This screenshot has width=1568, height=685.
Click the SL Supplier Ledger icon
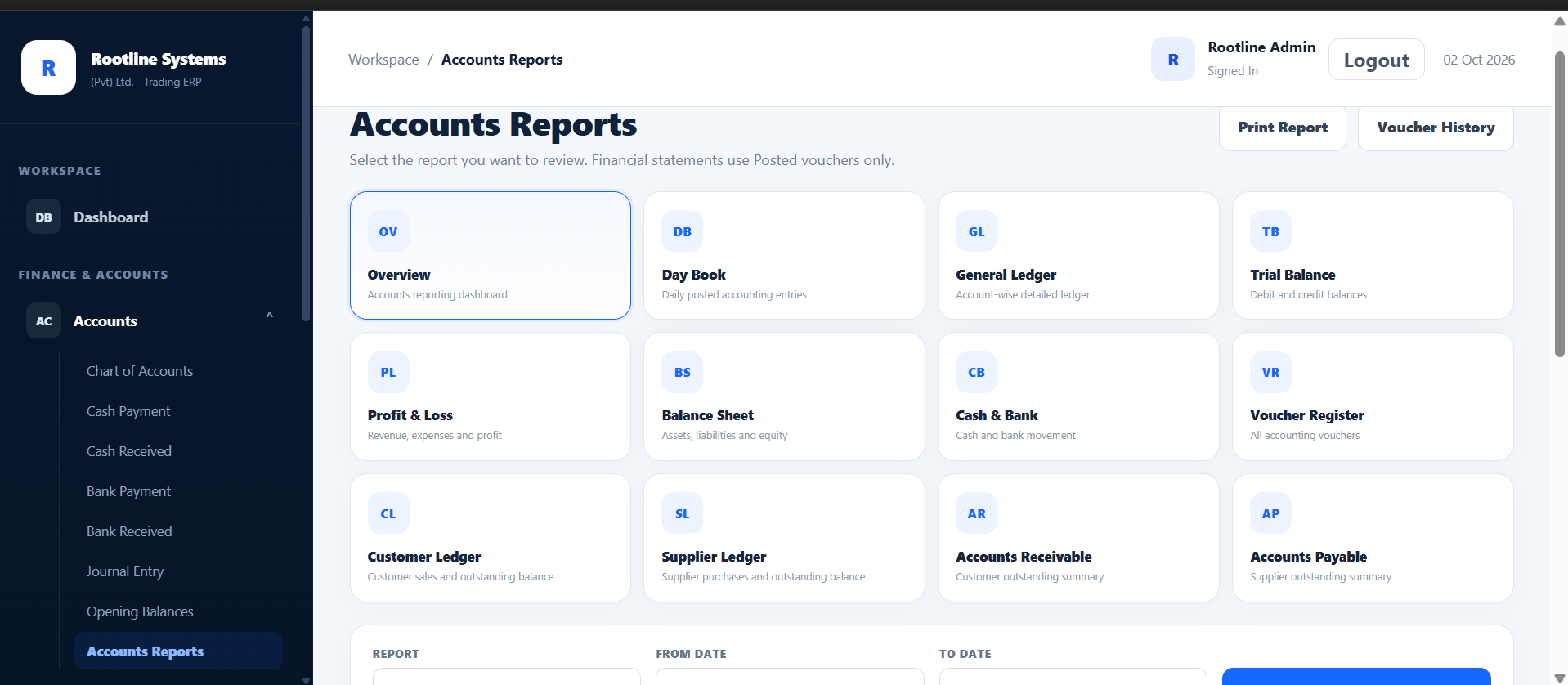pyautogui.click(x=683, y=513)
